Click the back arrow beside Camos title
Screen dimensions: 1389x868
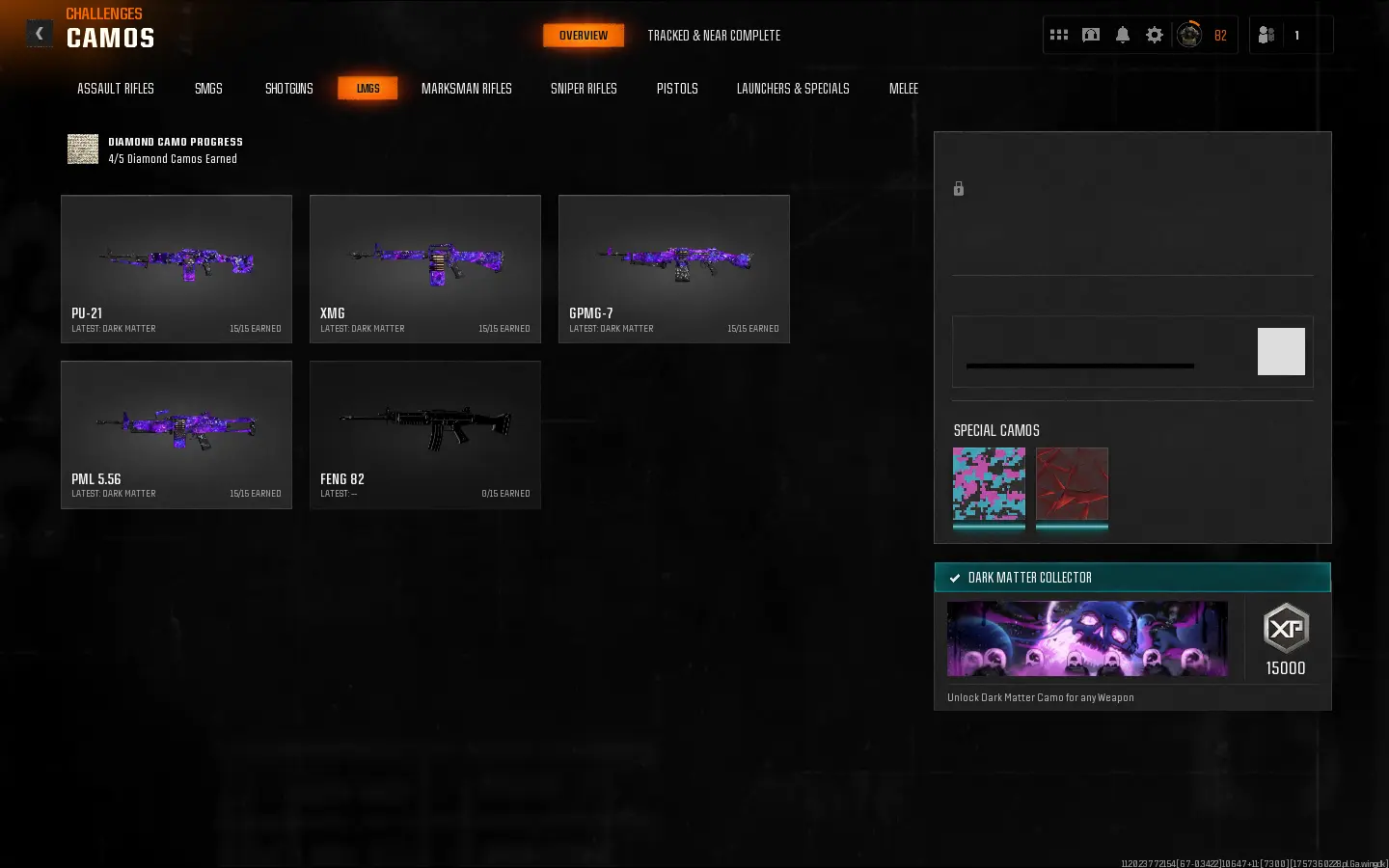pos(40,34)
